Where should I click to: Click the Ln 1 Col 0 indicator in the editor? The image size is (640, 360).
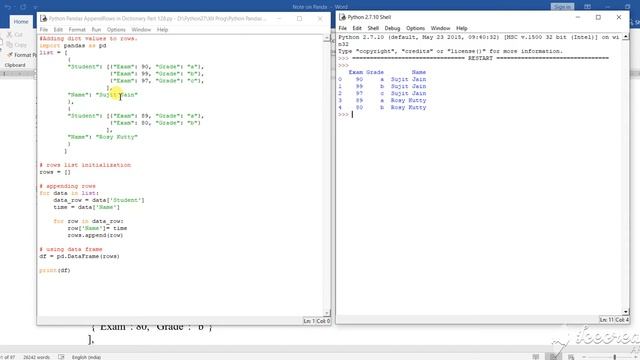pos(316,321)
